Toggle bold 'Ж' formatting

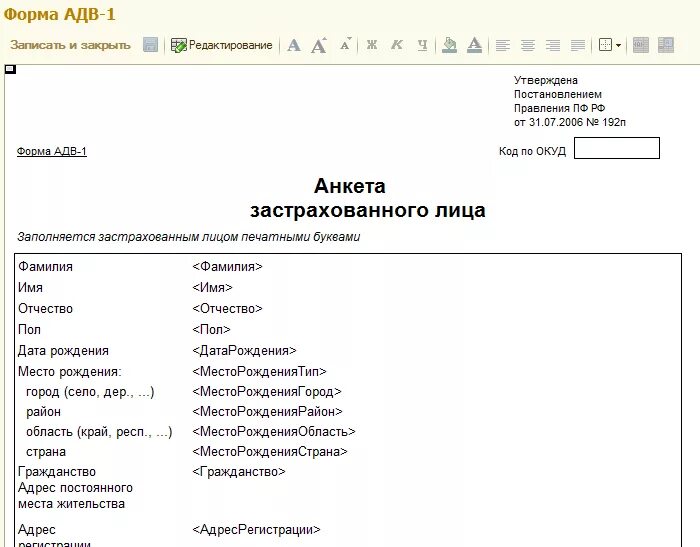tap(372, 45)
